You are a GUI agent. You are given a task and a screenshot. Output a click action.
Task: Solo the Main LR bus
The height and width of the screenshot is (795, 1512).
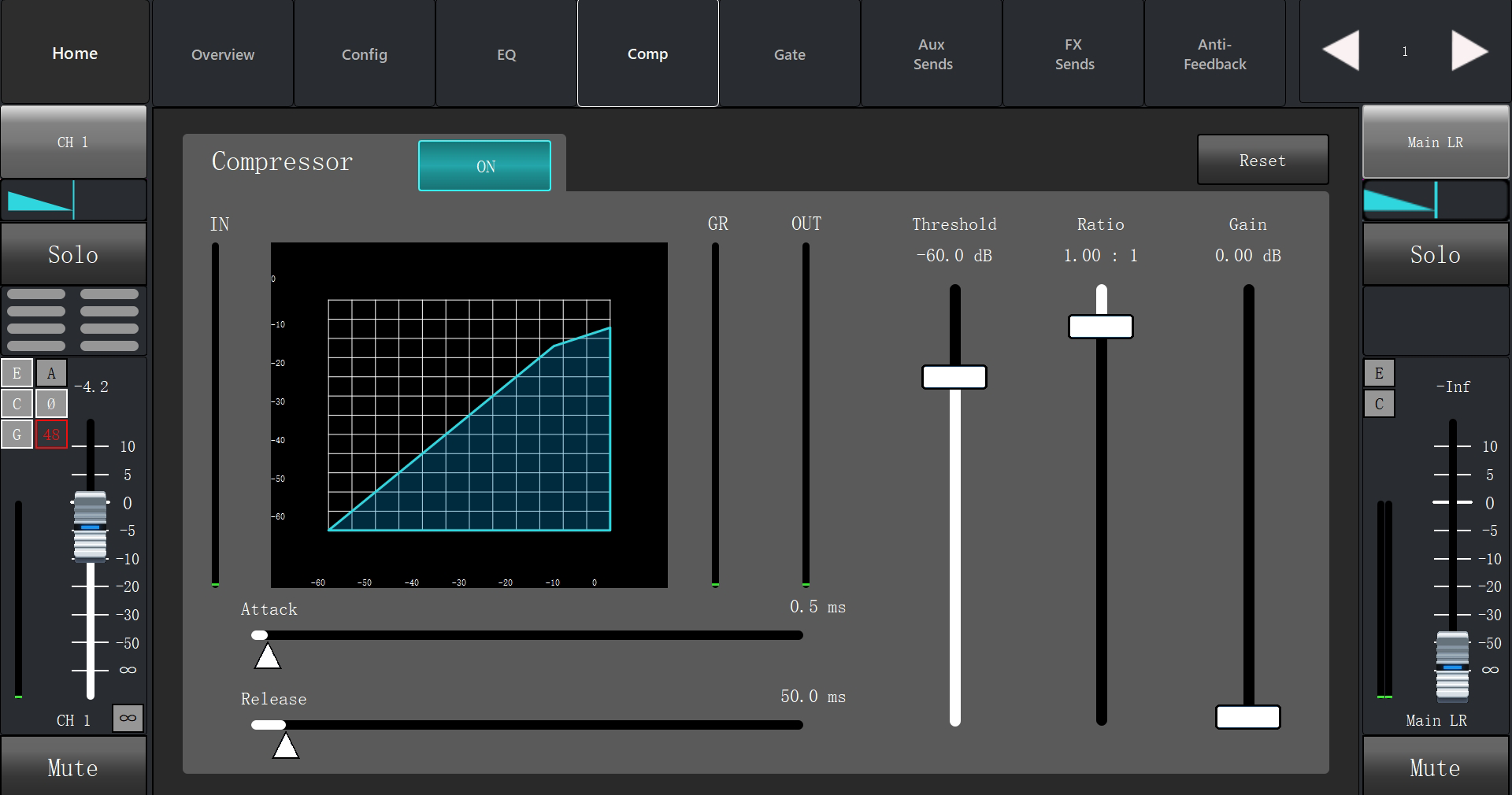click(1436, 254)
